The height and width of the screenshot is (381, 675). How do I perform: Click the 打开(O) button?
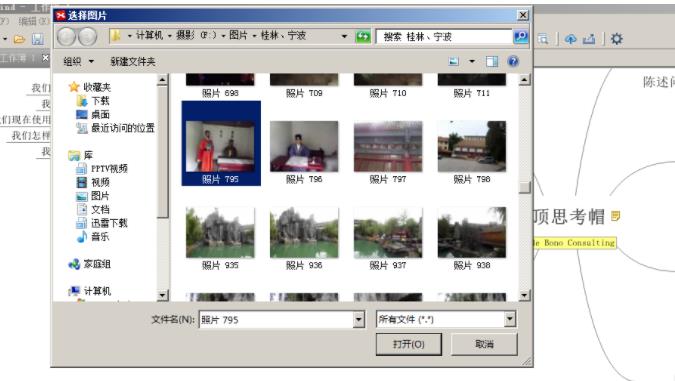point(409,344)
